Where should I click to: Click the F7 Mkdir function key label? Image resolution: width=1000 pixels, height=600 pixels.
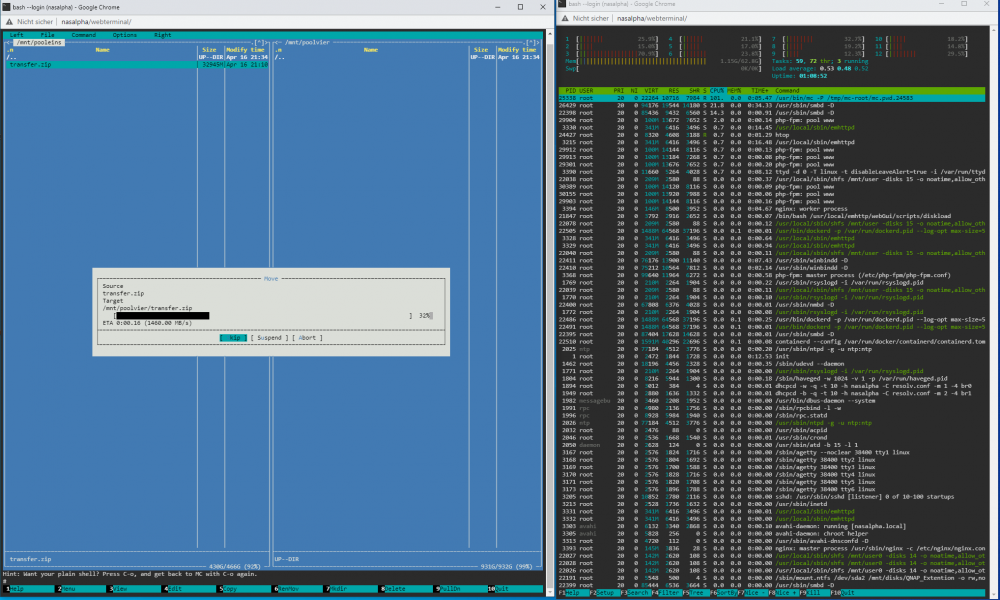pos(353,589)
